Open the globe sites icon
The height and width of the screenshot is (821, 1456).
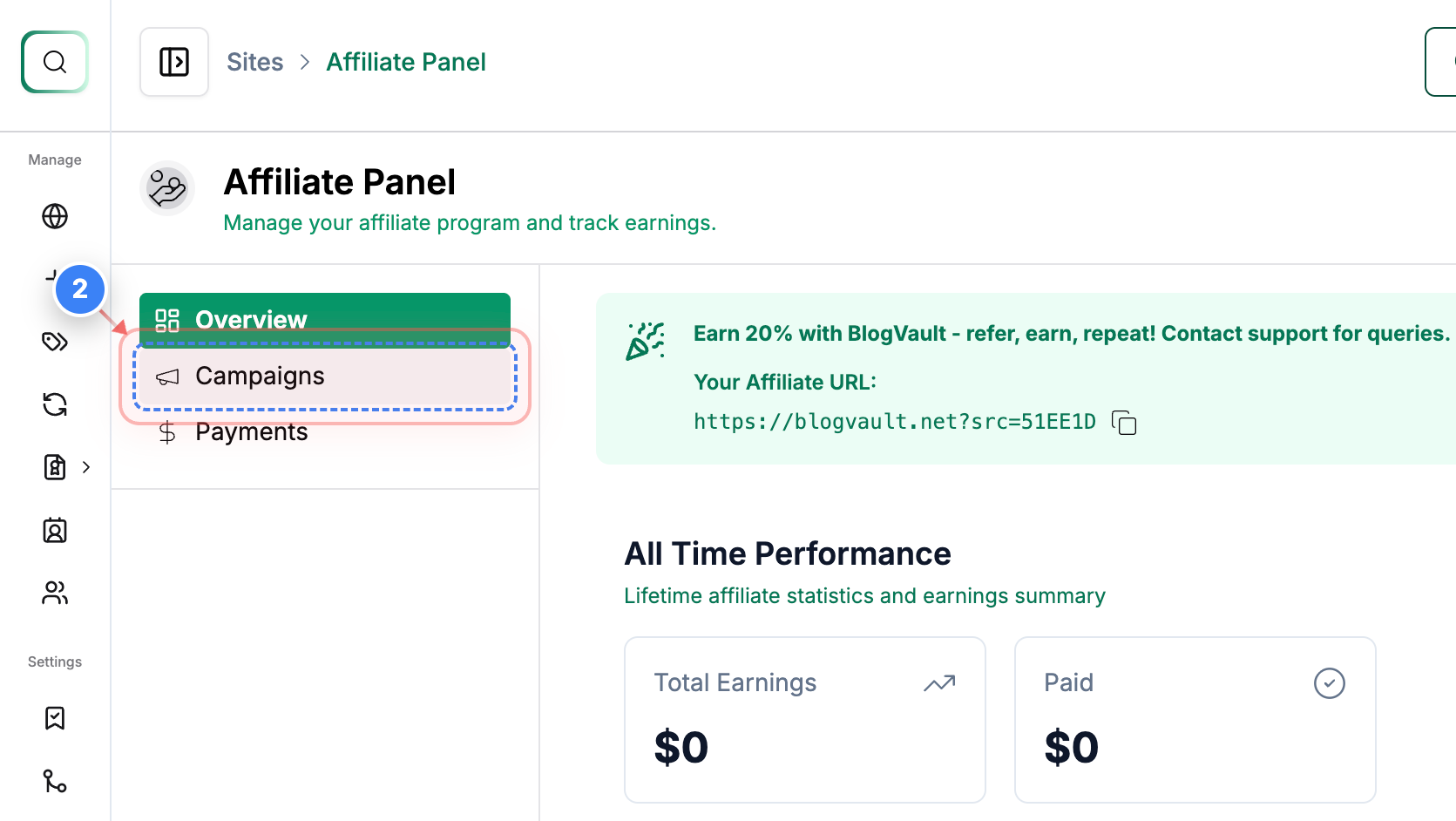55,216
